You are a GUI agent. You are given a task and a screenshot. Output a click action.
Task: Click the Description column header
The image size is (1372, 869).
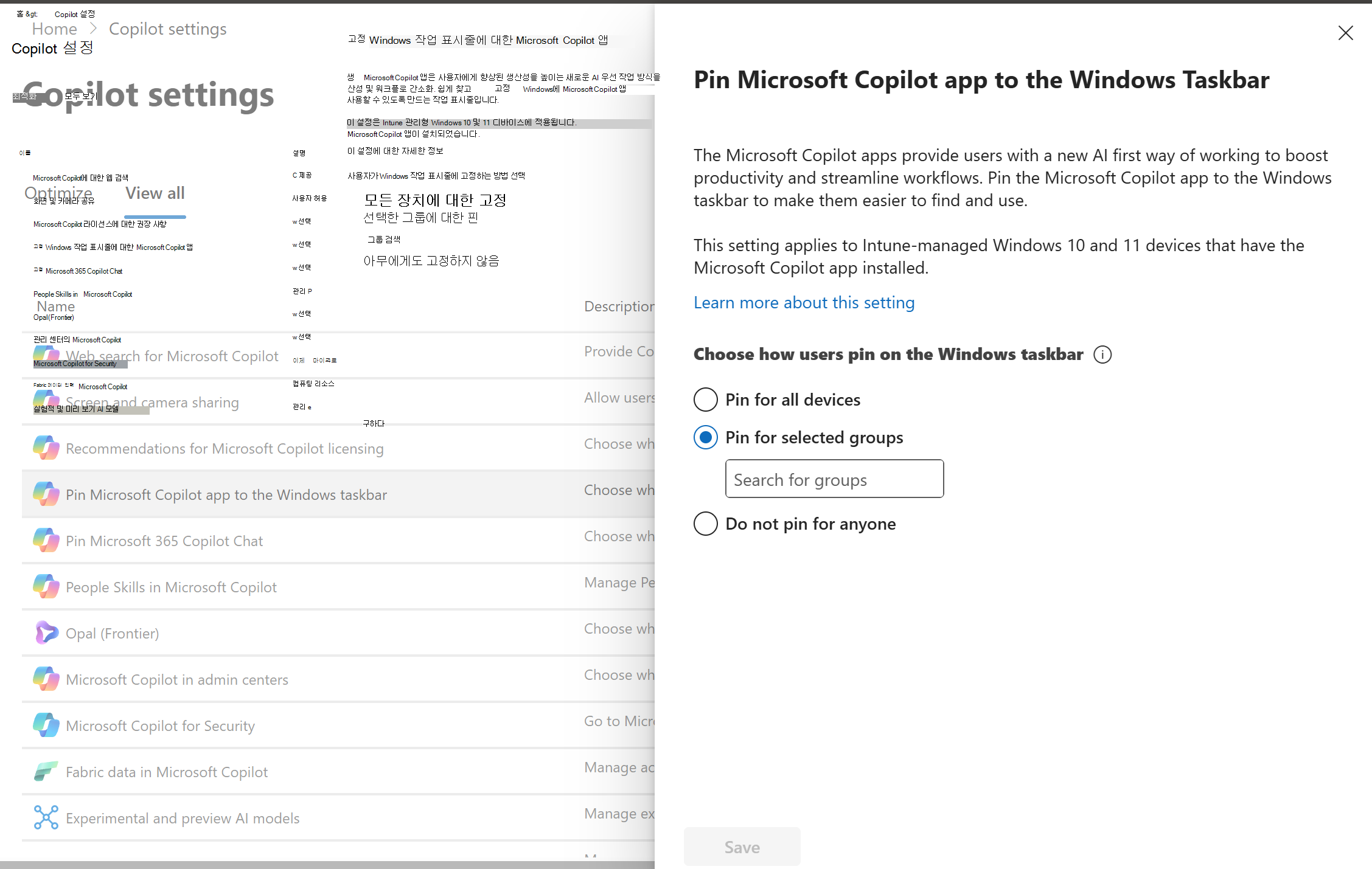[619, 306]
